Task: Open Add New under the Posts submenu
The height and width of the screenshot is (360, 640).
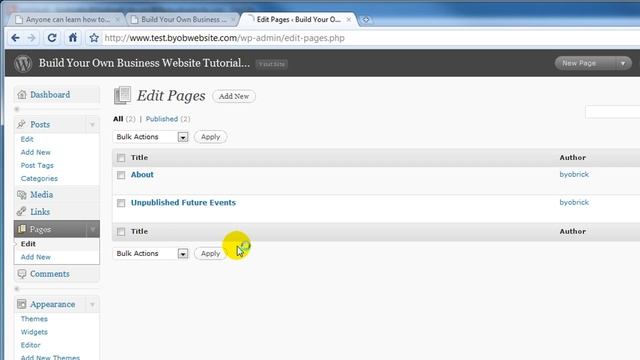Action: (x=36, y=152)
